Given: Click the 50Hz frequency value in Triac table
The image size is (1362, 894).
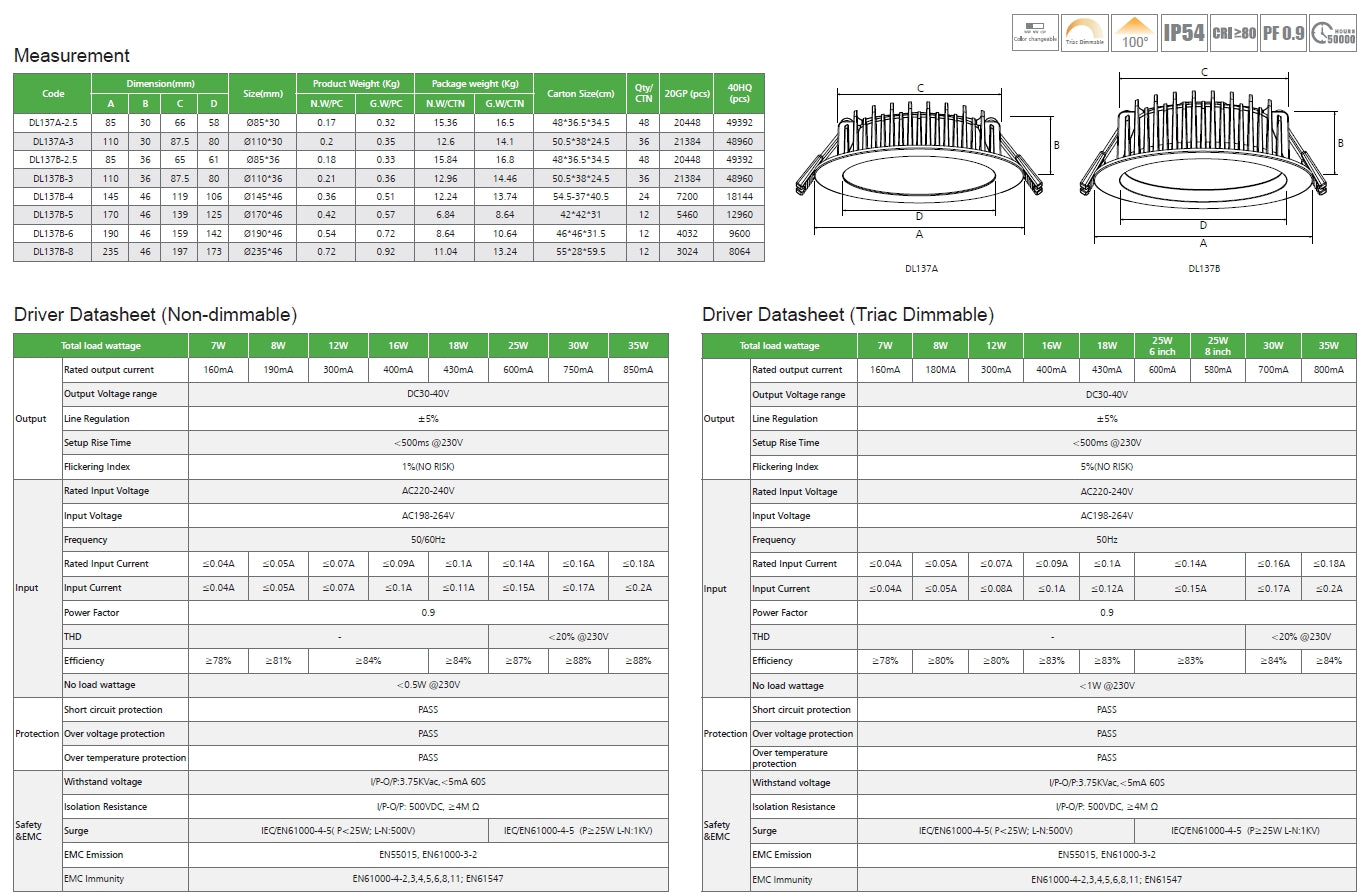Looking at the screenshot, I should 1107,540.
